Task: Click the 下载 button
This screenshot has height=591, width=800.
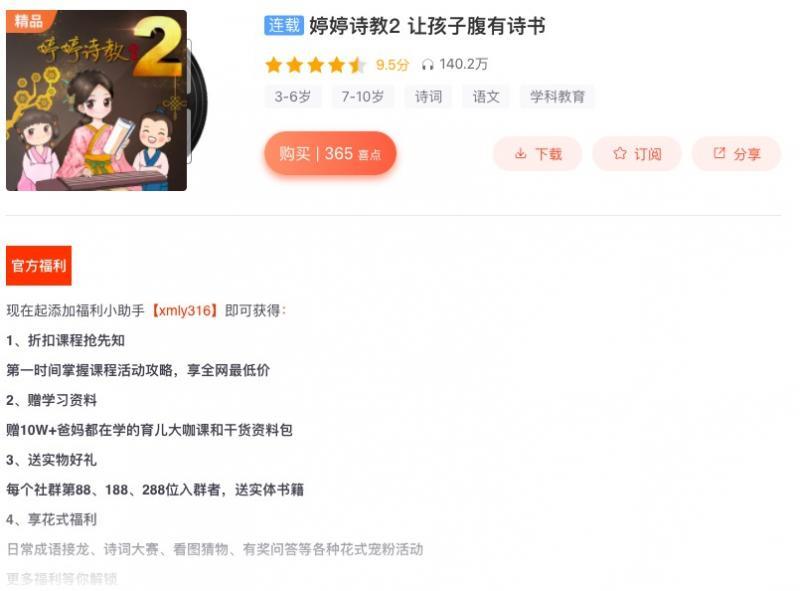Action: click(537, 154)
